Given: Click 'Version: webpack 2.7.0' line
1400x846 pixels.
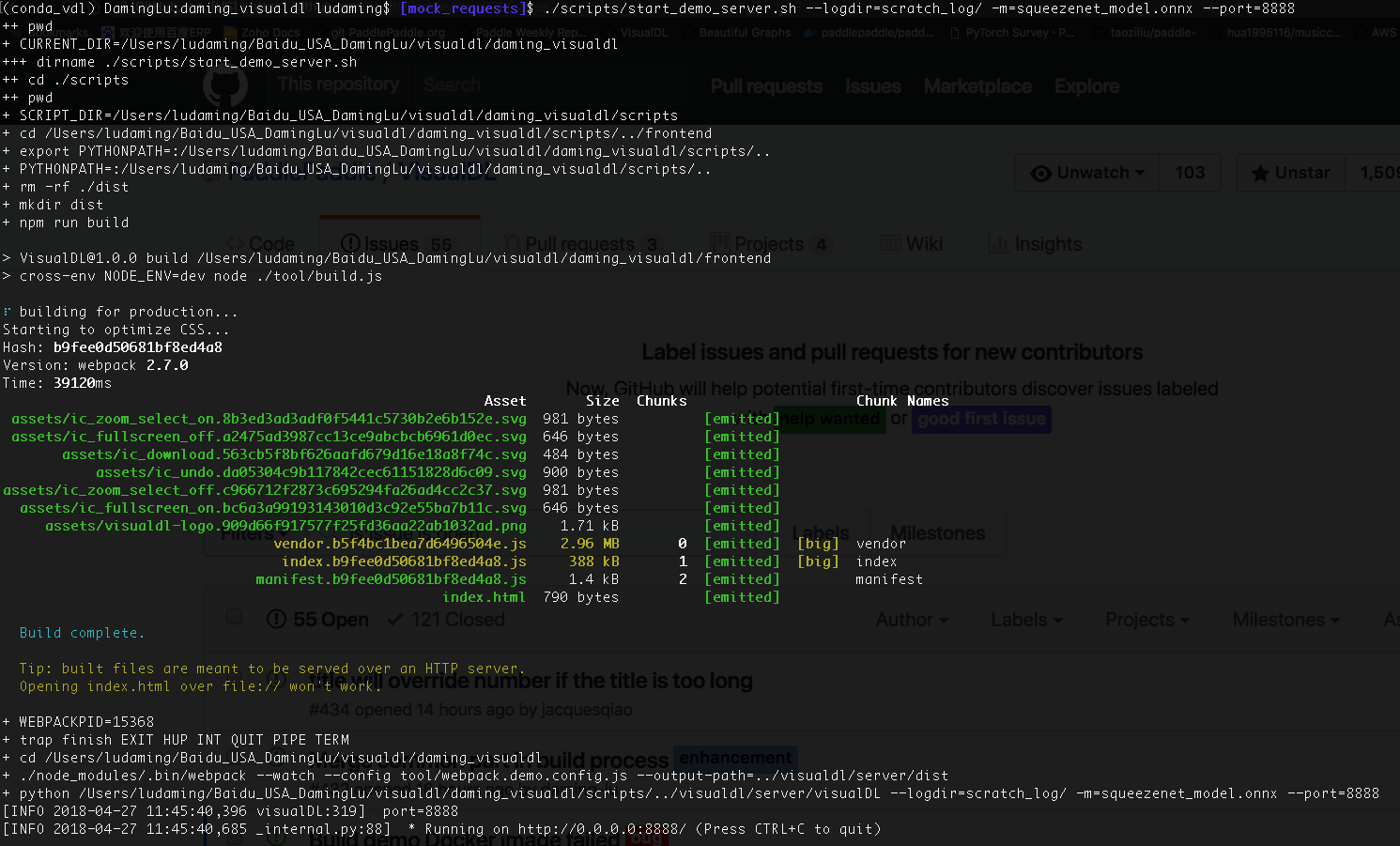Looking at the screenshot, I should click(96, 365).
